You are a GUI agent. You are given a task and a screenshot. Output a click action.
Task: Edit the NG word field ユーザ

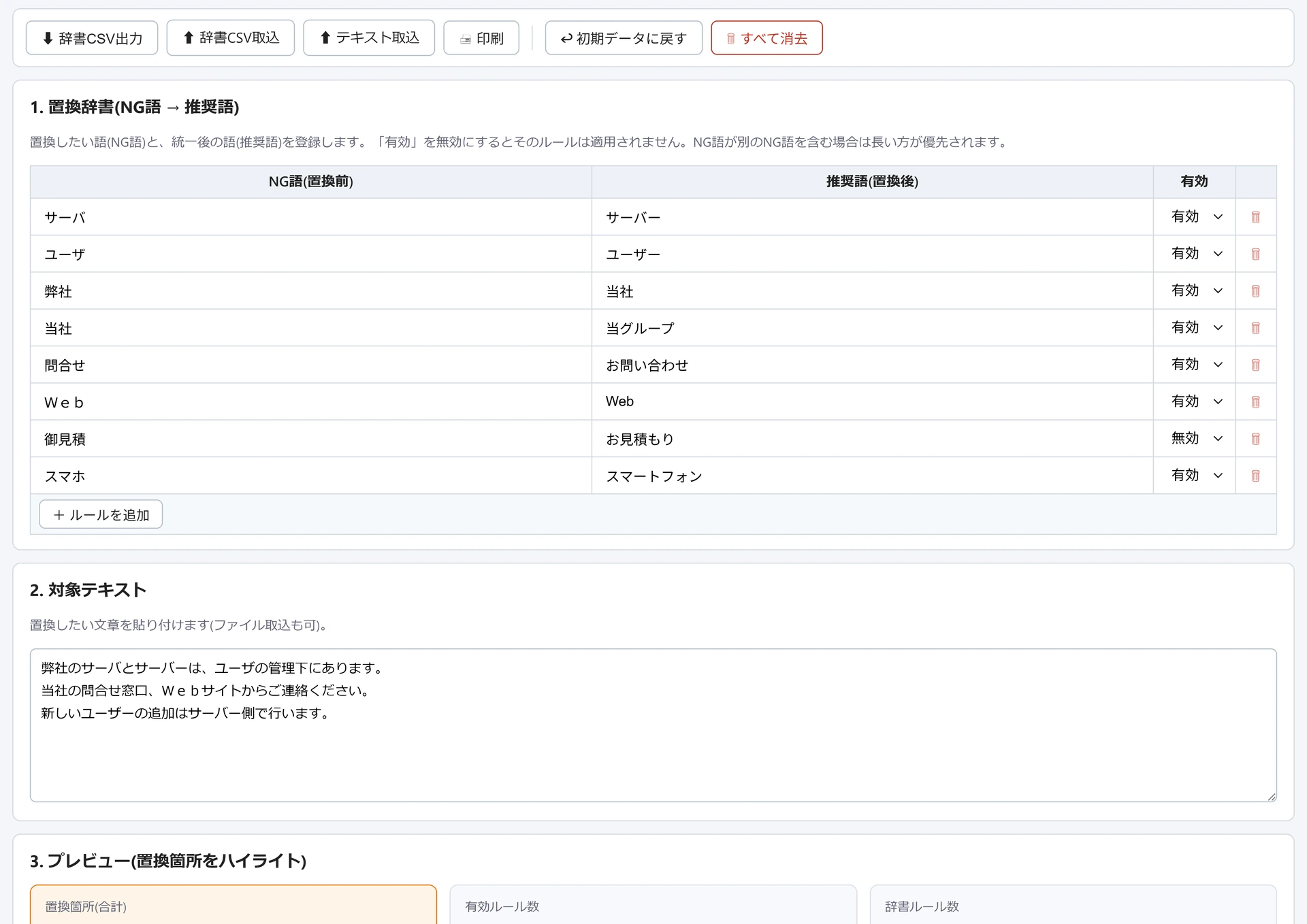coord(311,254)
